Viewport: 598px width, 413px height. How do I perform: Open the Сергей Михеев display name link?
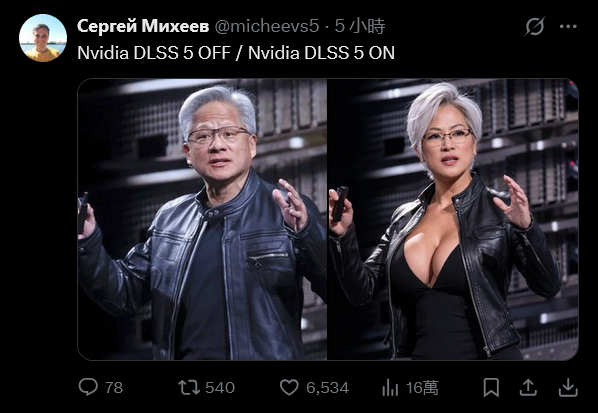click(143, 26)
